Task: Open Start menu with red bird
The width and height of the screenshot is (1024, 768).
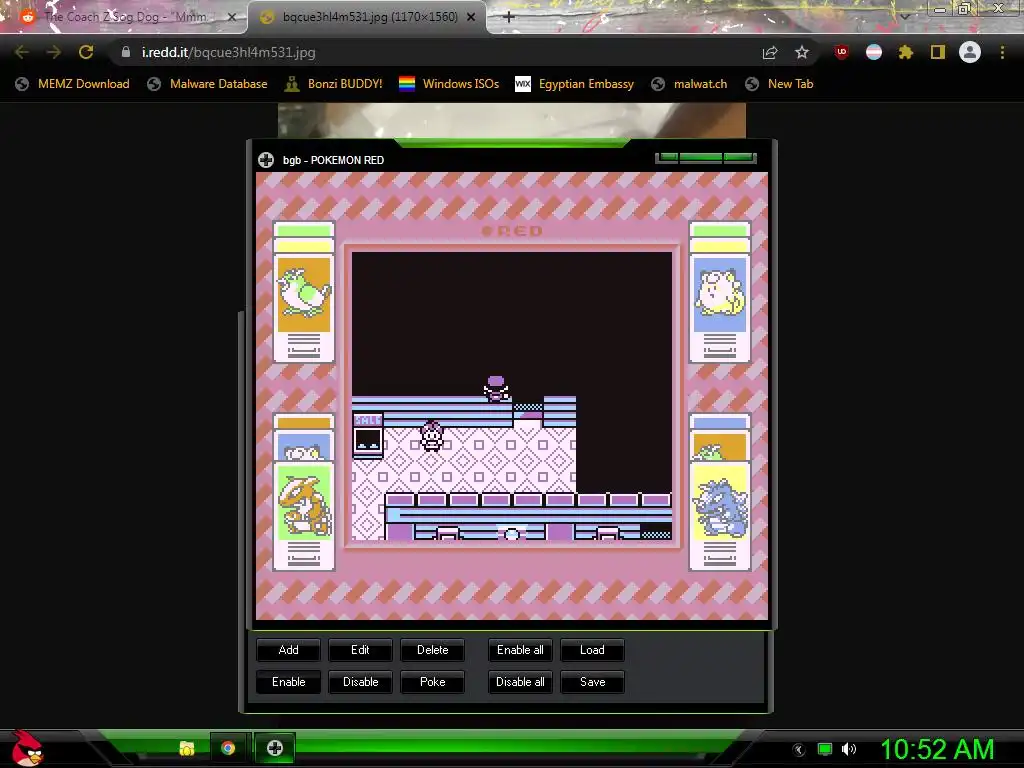Action: click(27, 748)
